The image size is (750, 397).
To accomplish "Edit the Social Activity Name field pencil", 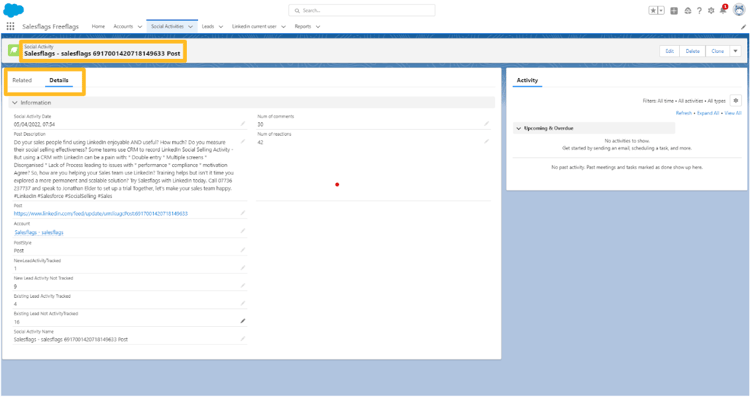I will pos(243,339).
